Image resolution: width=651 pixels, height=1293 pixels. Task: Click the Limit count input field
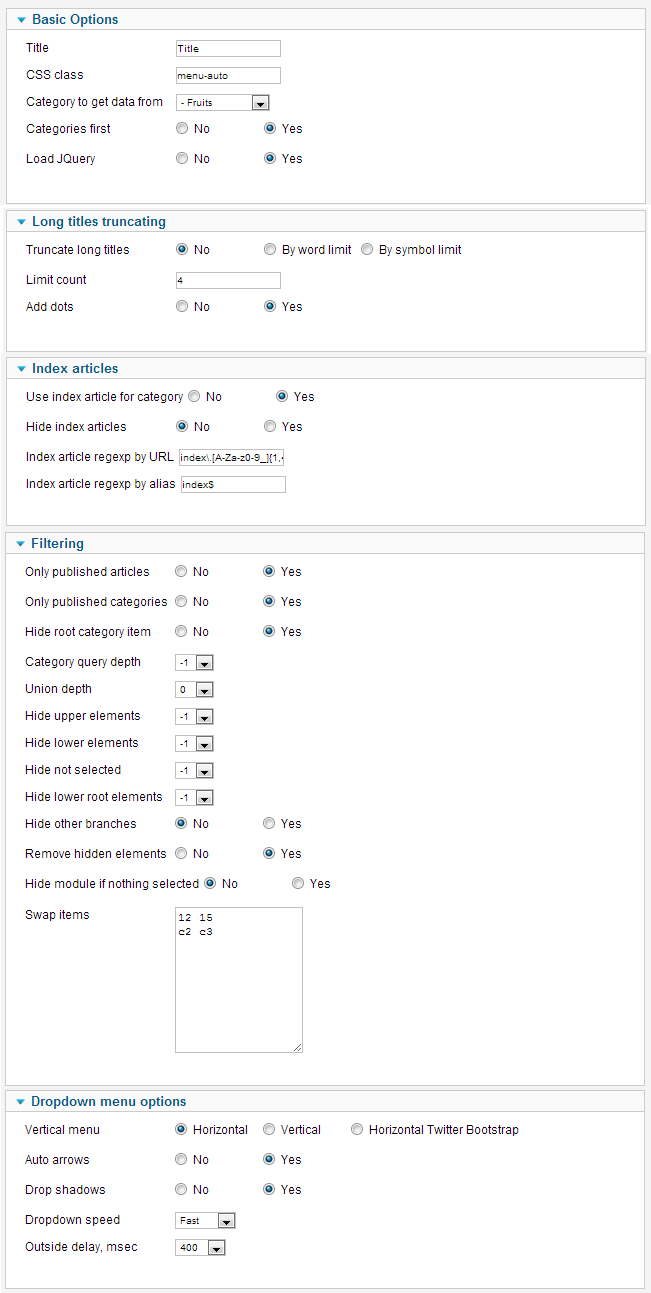(228, 280)
